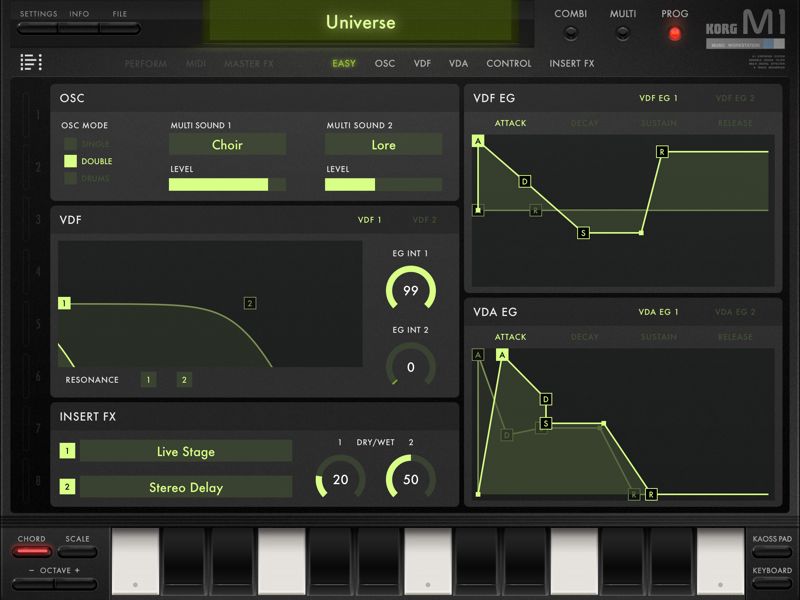Viewport: 800px width, 600px height.
Task: Play the leftmost white piano key
Action: pos(135,561)
